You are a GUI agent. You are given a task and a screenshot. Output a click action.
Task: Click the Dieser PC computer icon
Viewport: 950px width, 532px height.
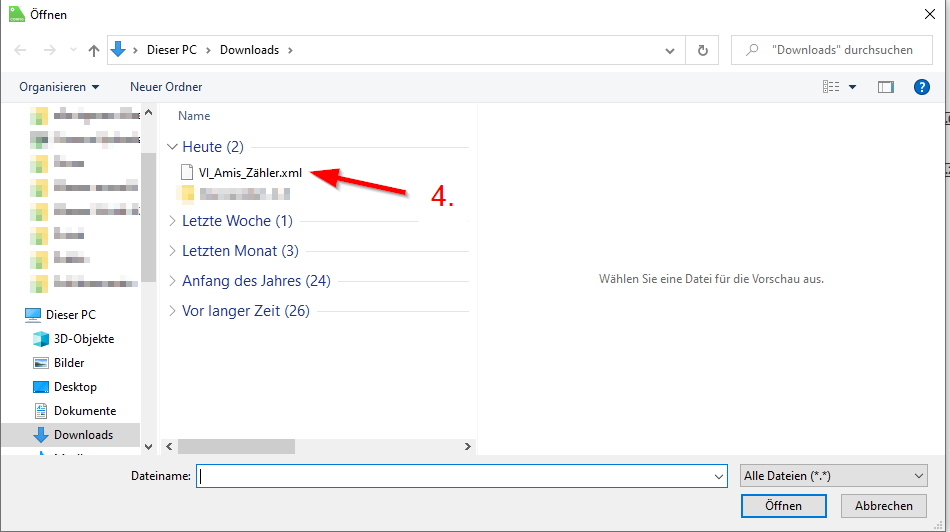[x=33, y=314]
